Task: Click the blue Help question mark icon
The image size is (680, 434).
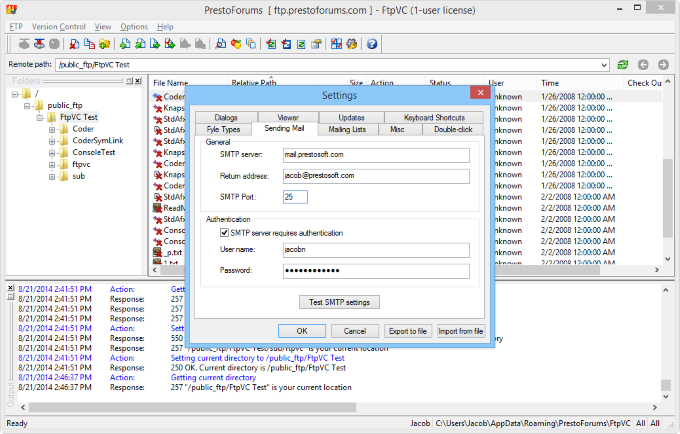Action: pos(372,44)
